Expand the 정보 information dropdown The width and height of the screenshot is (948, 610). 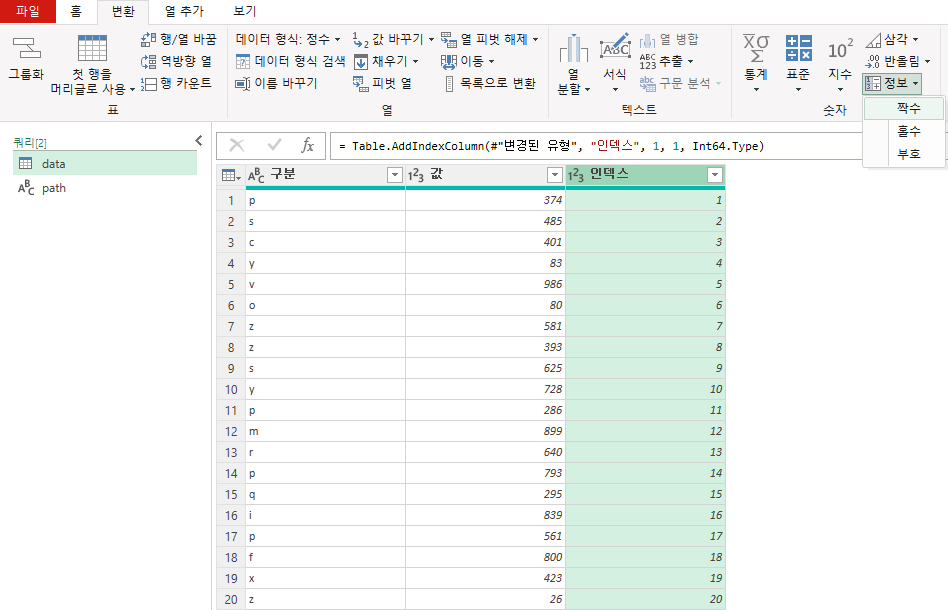tap(892, 83)
